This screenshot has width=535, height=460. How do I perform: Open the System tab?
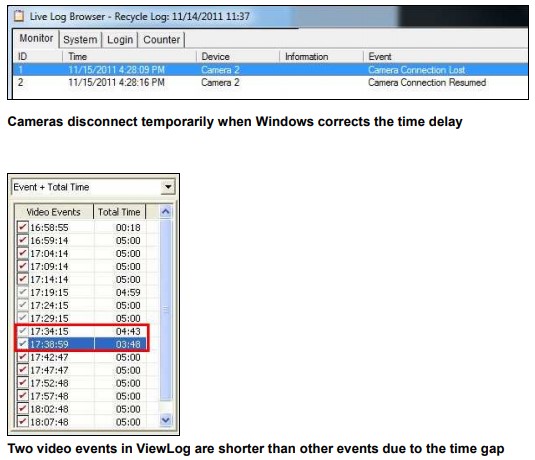point(80,40)
